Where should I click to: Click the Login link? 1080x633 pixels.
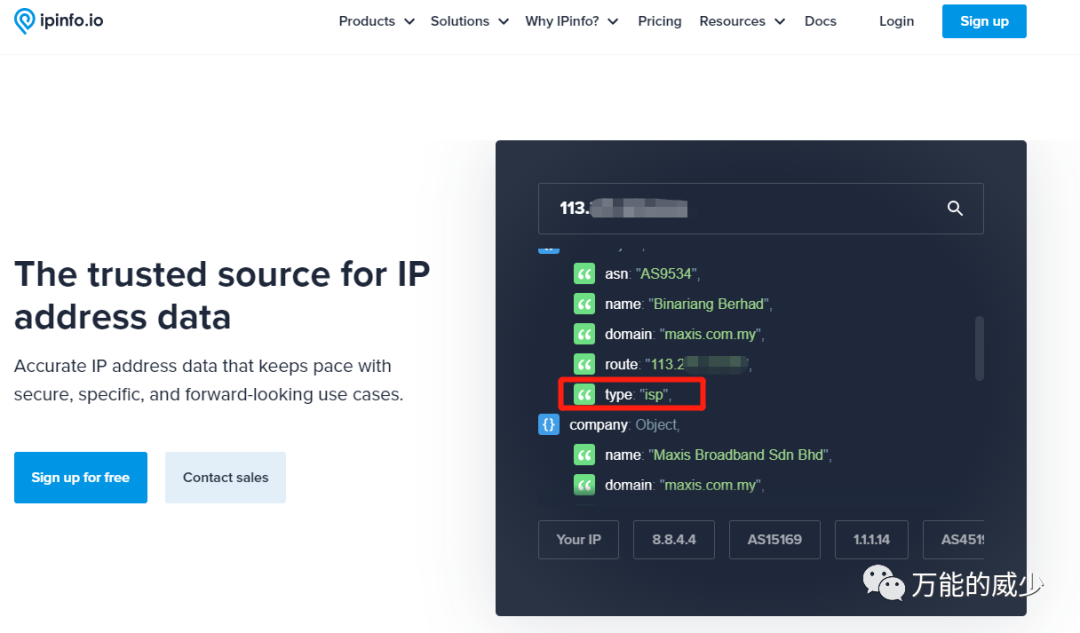(896, 21)
